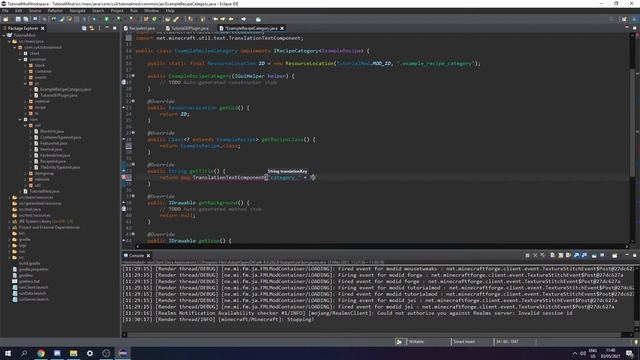The width and height of the screenshot is (640, 360).
Task: Click the Save toolbar icon
Action: pyautogui.click(x=18, y=19)
